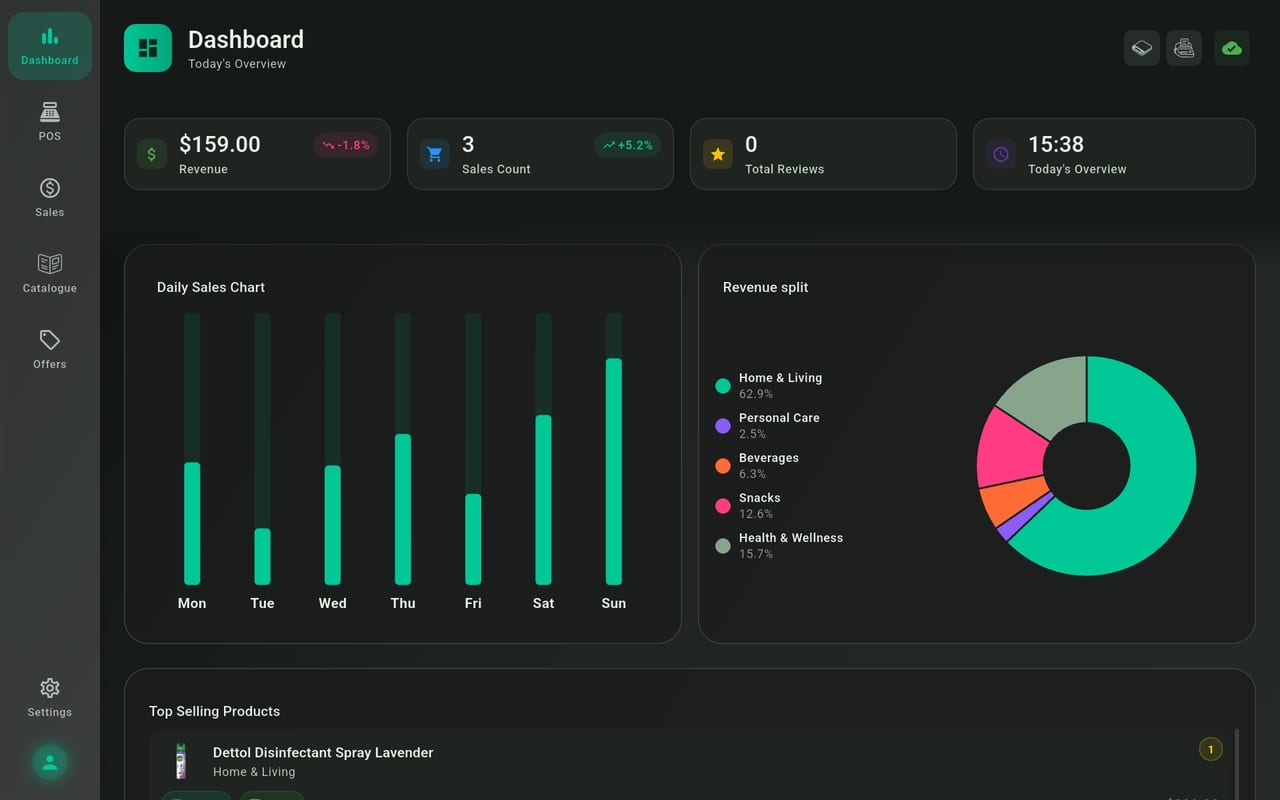Open the Dashboard section in the sidebar
This screenshot has height=800, width=1280.
(x=50, y=46)
